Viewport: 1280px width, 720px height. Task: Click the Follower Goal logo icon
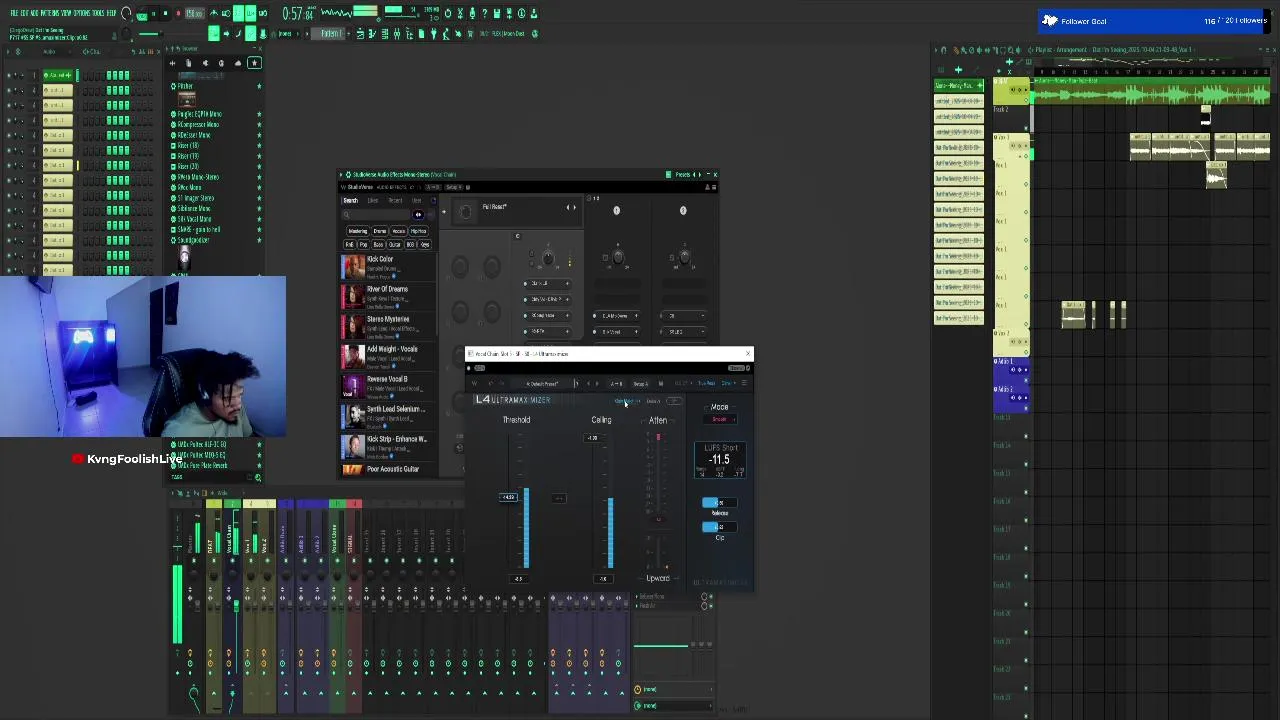click(x=1050, y=20)
